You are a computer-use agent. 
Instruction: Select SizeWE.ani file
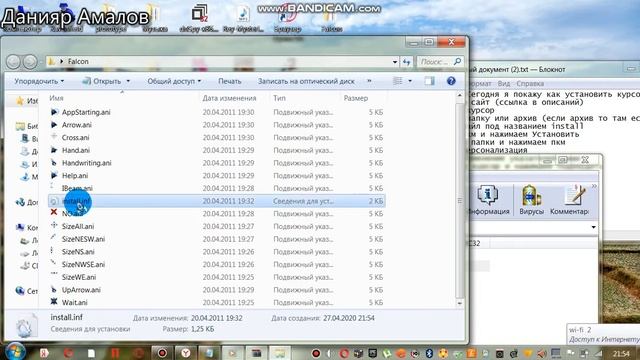(x=79, y=277)
